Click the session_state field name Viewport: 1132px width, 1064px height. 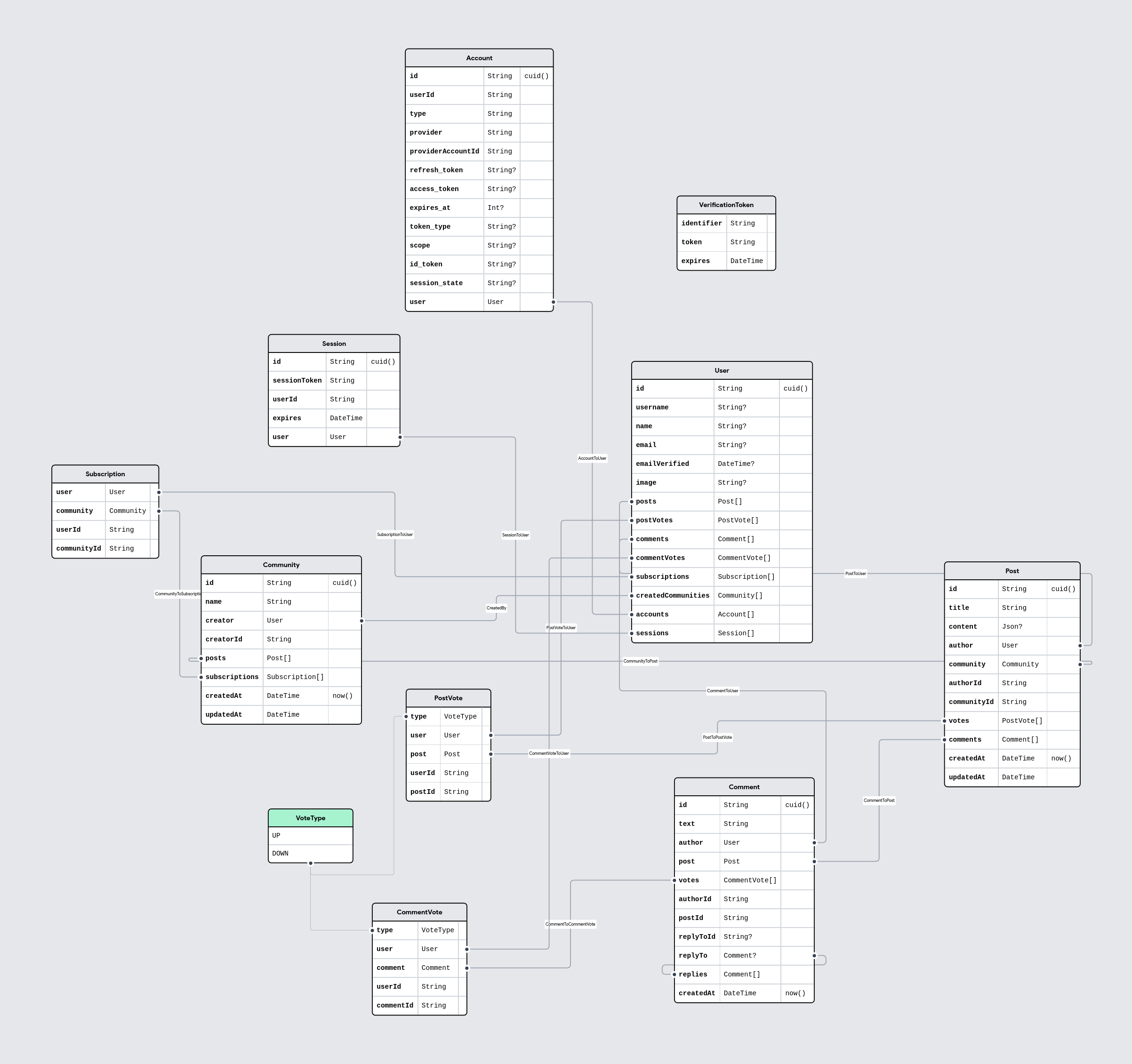436,283
